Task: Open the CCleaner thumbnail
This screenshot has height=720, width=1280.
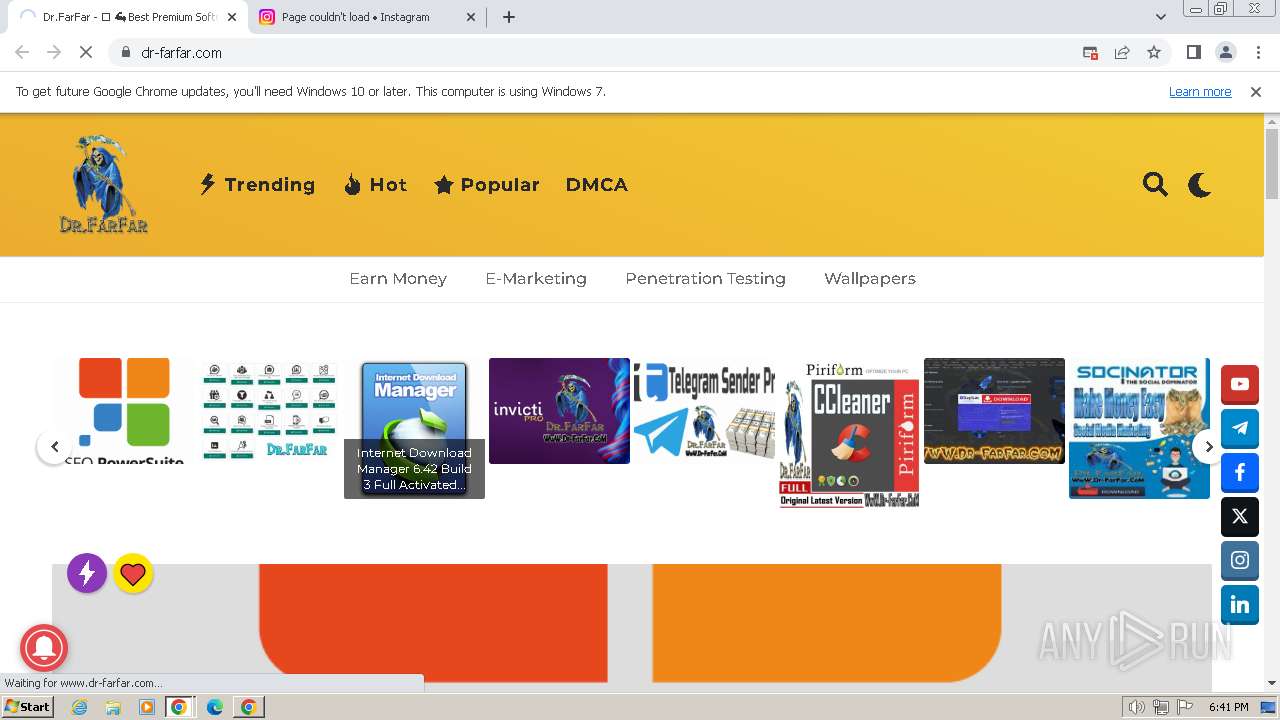Action: pos(849,433)
